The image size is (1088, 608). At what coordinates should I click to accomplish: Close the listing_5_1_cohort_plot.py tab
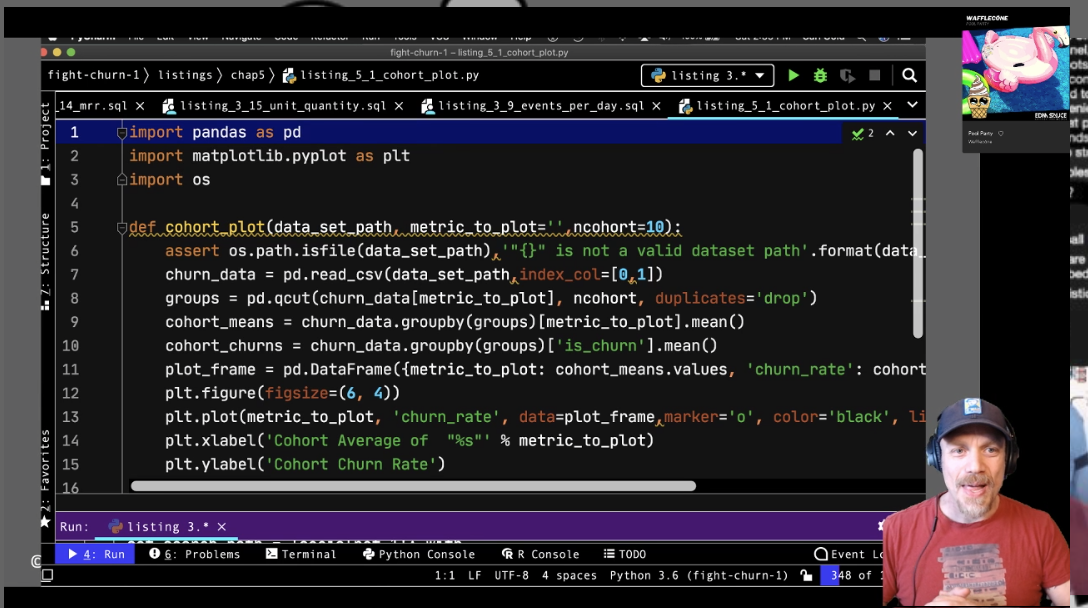(887, 106)
